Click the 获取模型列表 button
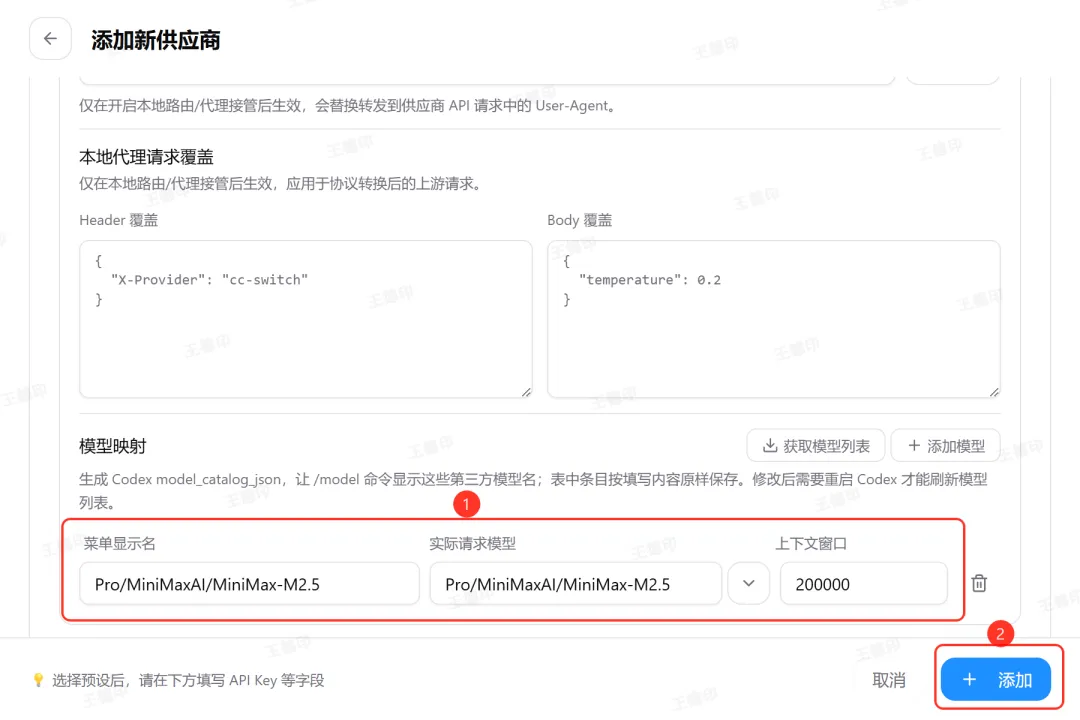1080x720 pixels. point(816,446)
